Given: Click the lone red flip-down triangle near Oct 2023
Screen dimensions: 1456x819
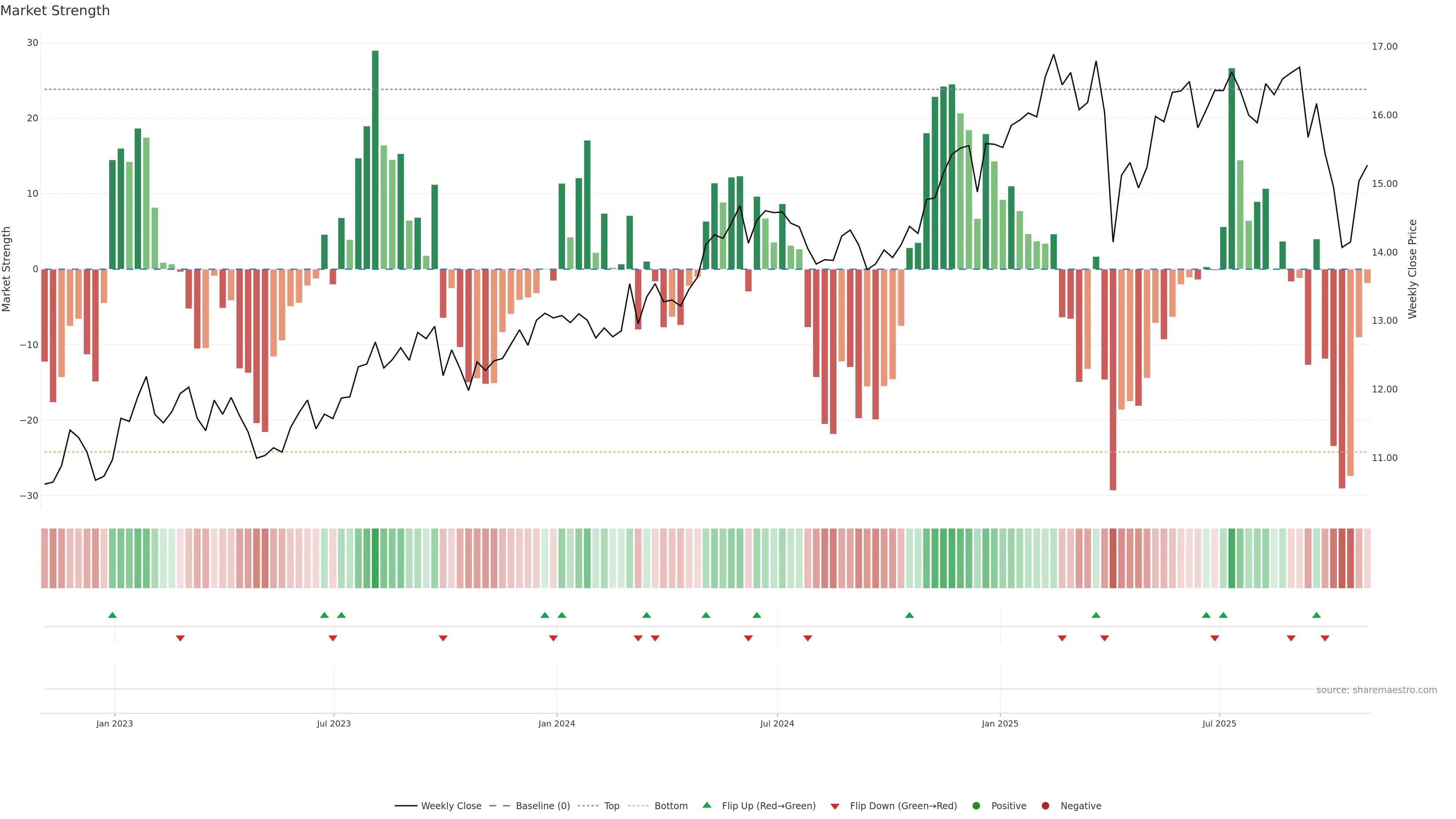Looking at the screenshot, I should [x=443, y=638].
